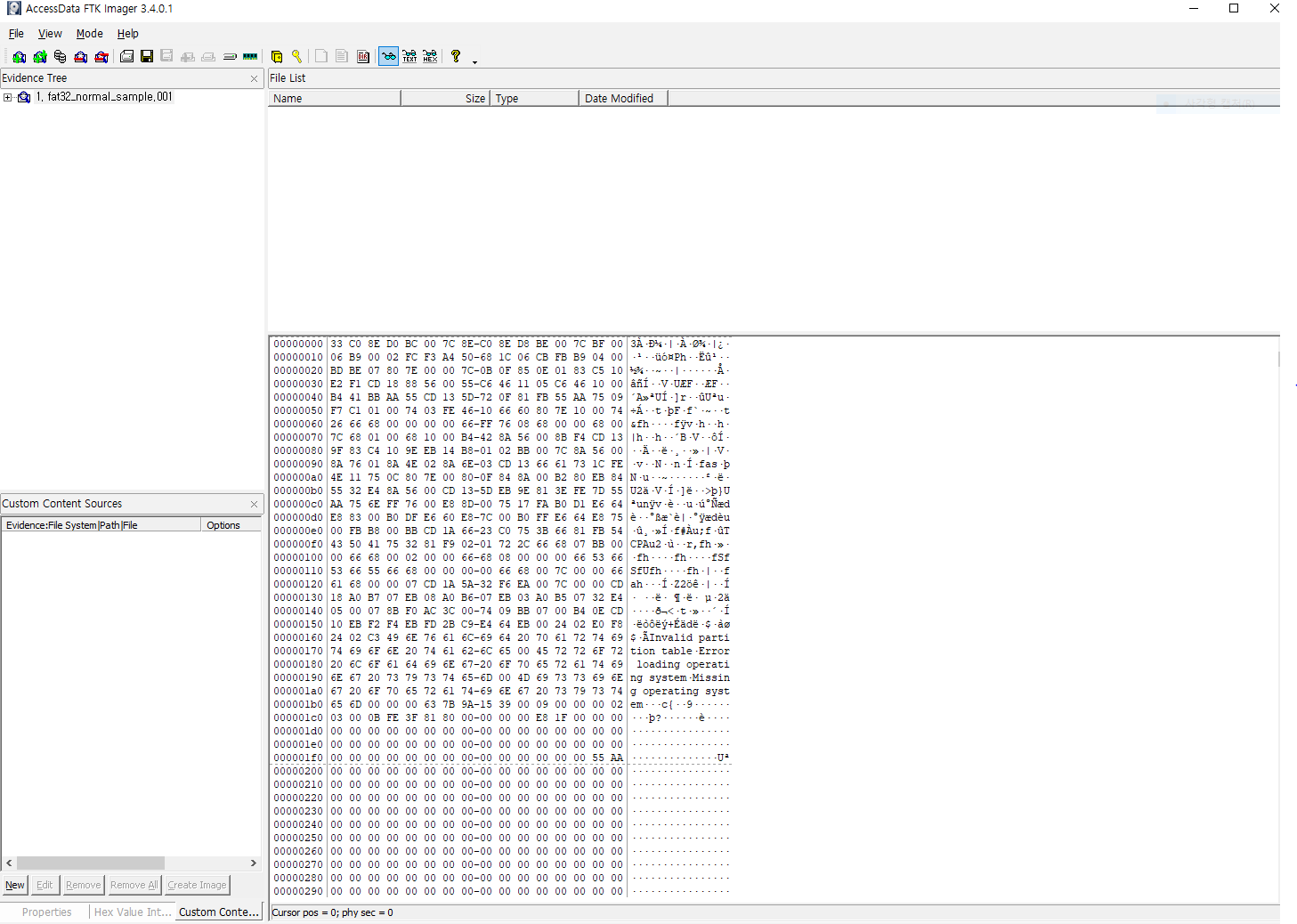Click 'g operating syst' ASCII text
This screenshot has height=924, width=1297.
[x=680, y=691]
